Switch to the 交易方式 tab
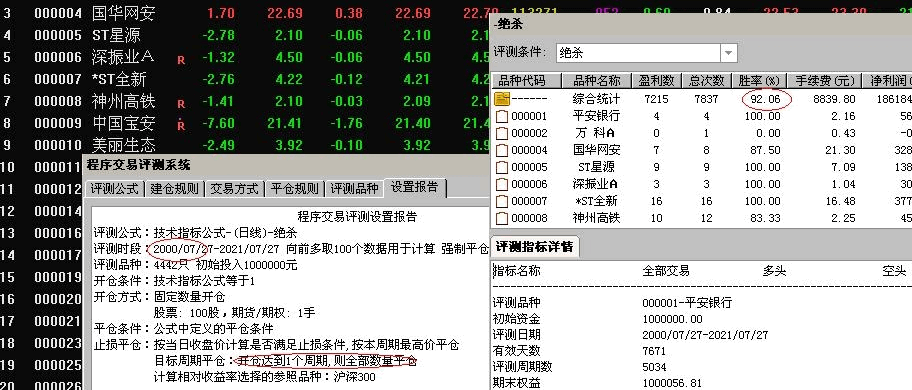Image resolution: width=912 pixels, height=390 pixels. (x=234, y=188)
